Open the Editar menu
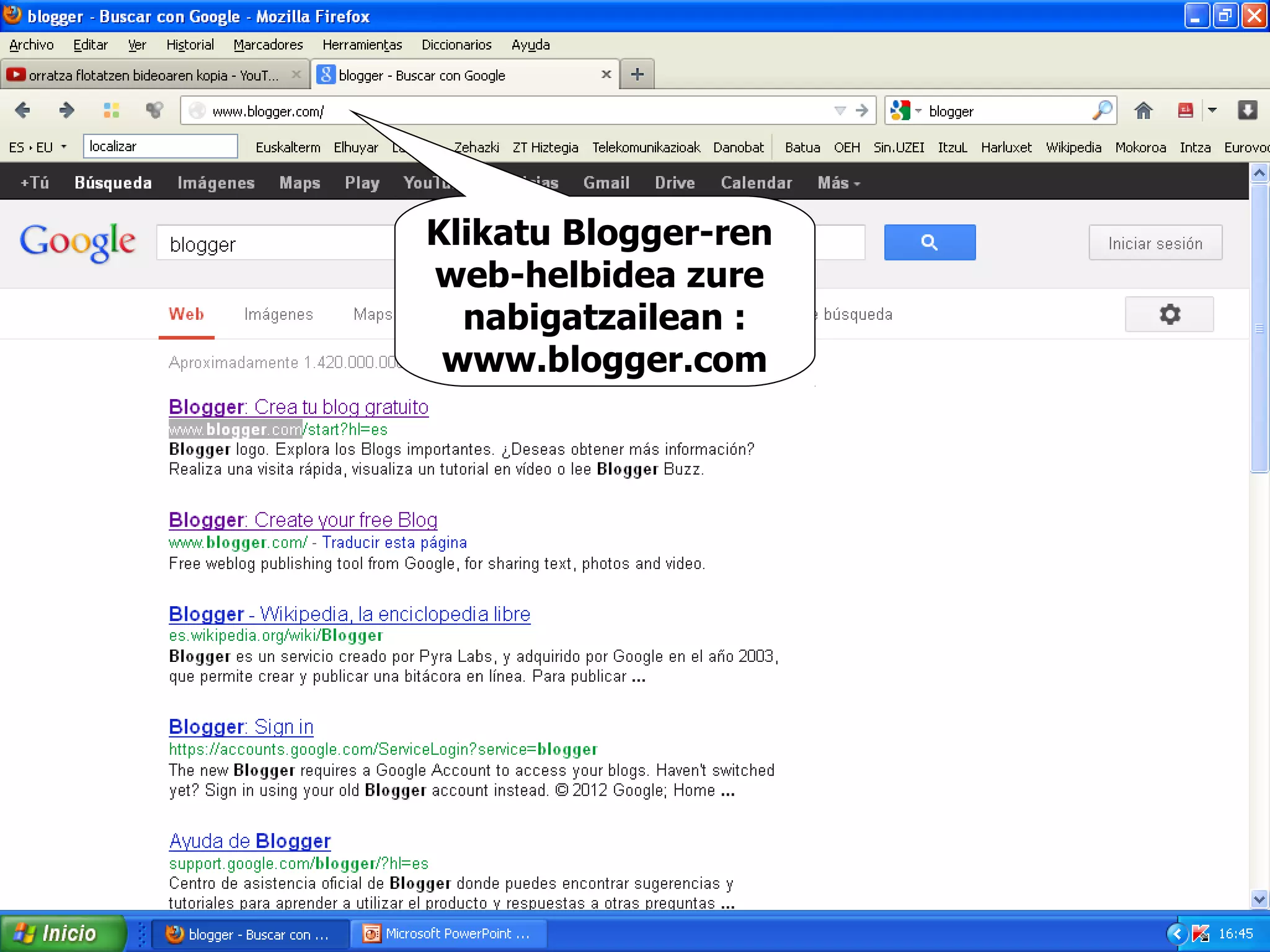 (x=91, y=45)
